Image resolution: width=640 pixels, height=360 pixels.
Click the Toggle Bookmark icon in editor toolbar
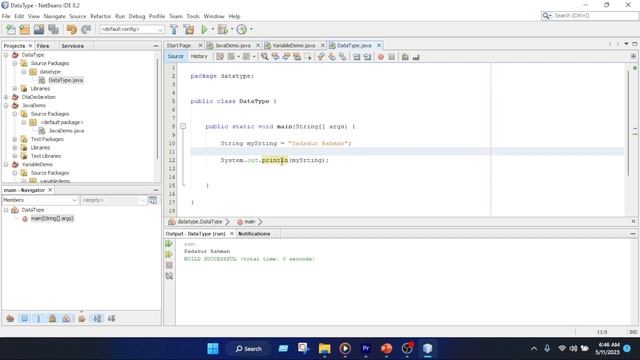[x=342, y=57]
